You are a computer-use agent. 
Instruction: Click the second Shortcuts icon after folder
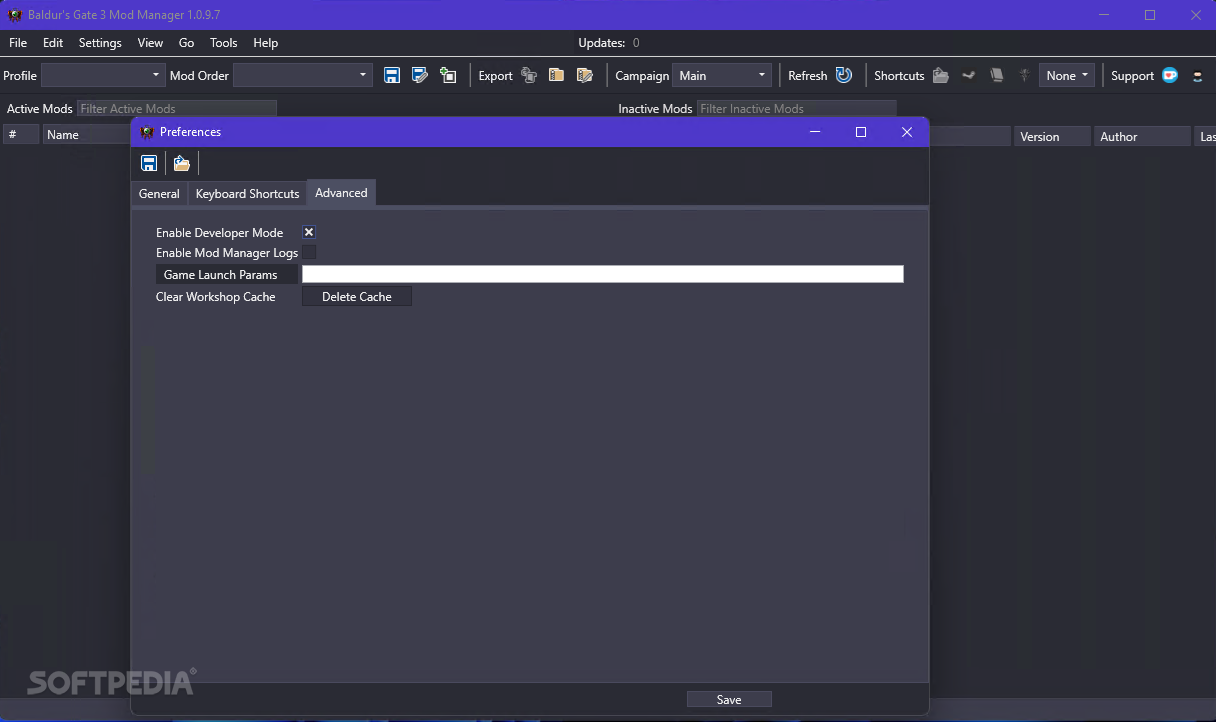point(968,75)
